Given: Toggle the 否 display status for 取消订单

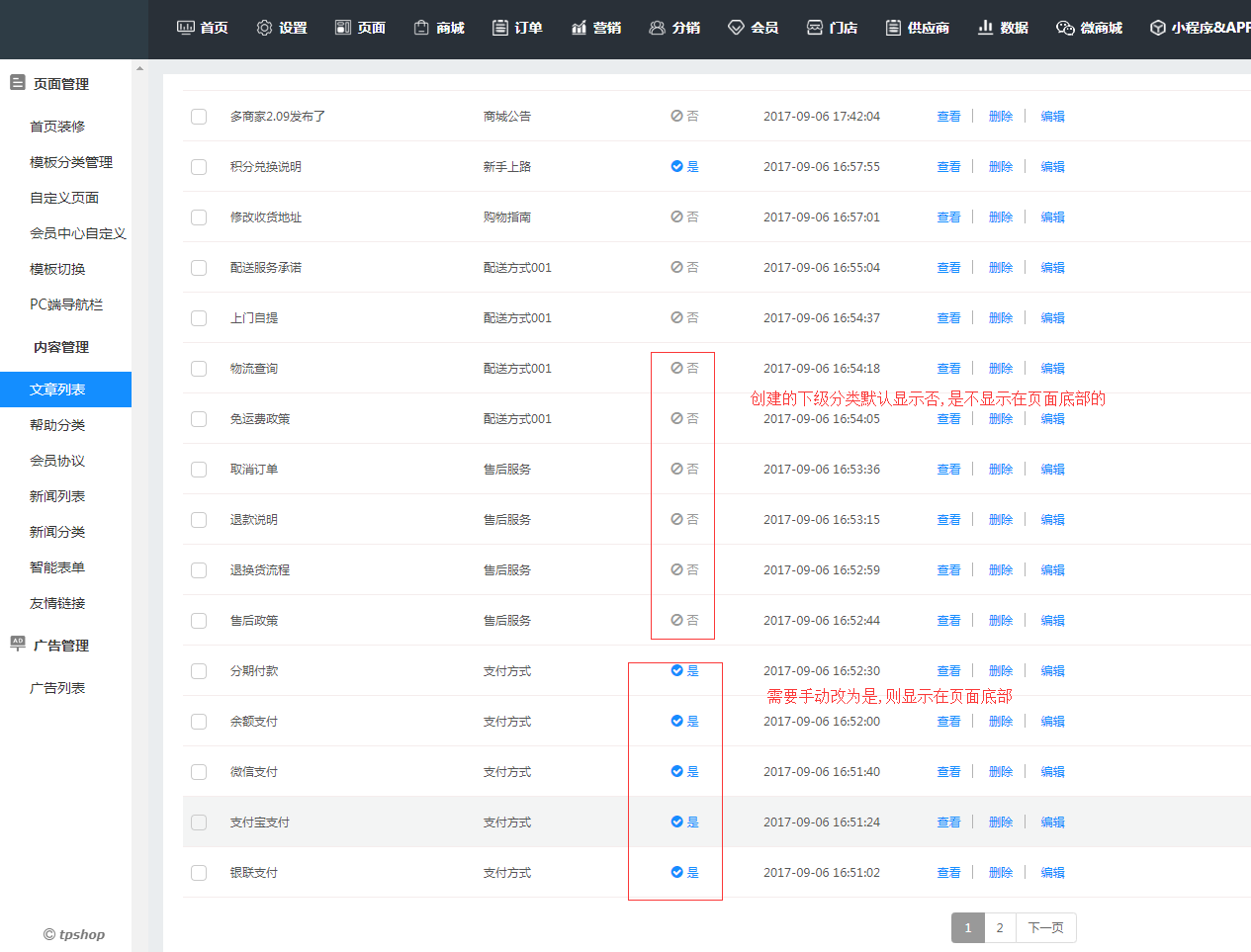Looking at the screenshot, I should [x=684, y=469].
